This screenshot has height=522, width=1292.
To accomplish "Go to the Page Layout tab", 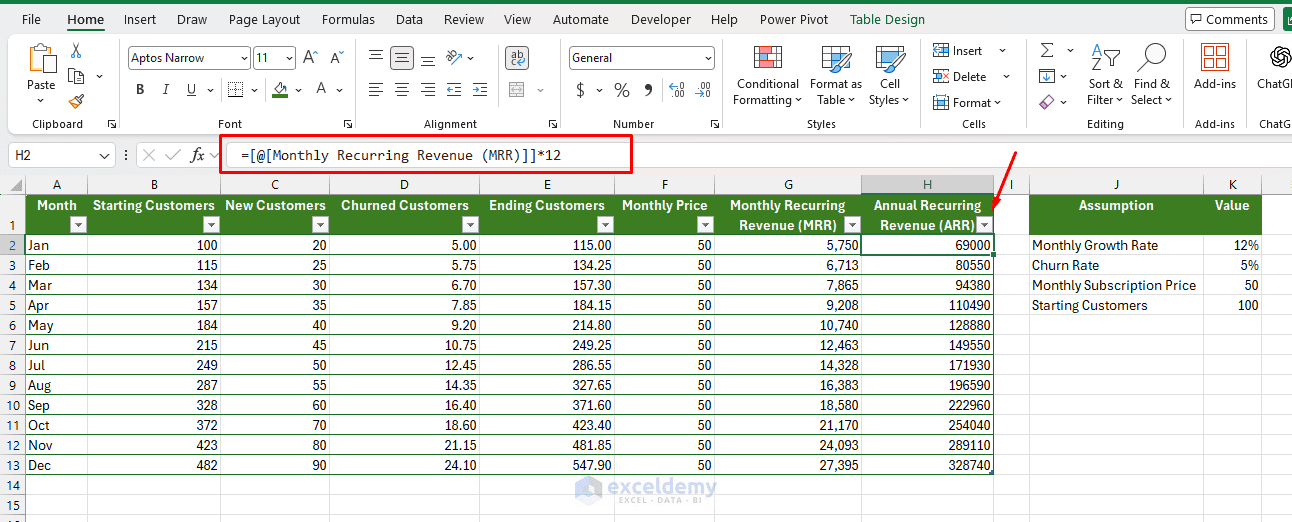I will coord(264,19).
